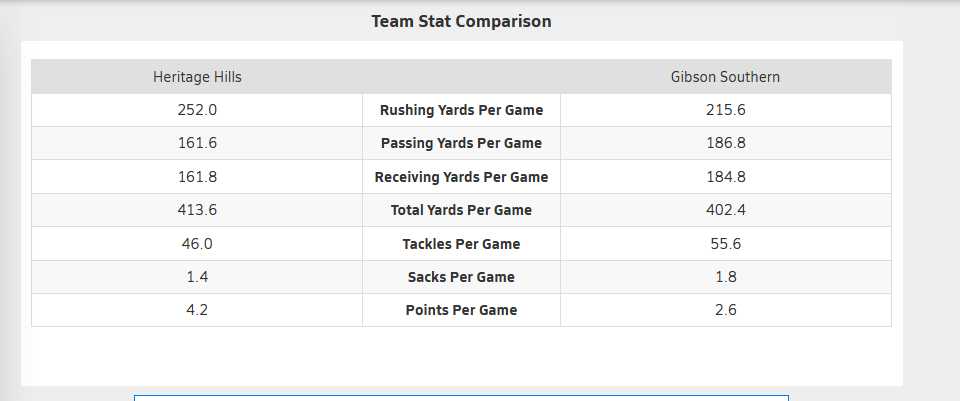Click Gibson Southern rushing value 215.6
Screen dimensions: 960x401
click(x=726, y=110)
